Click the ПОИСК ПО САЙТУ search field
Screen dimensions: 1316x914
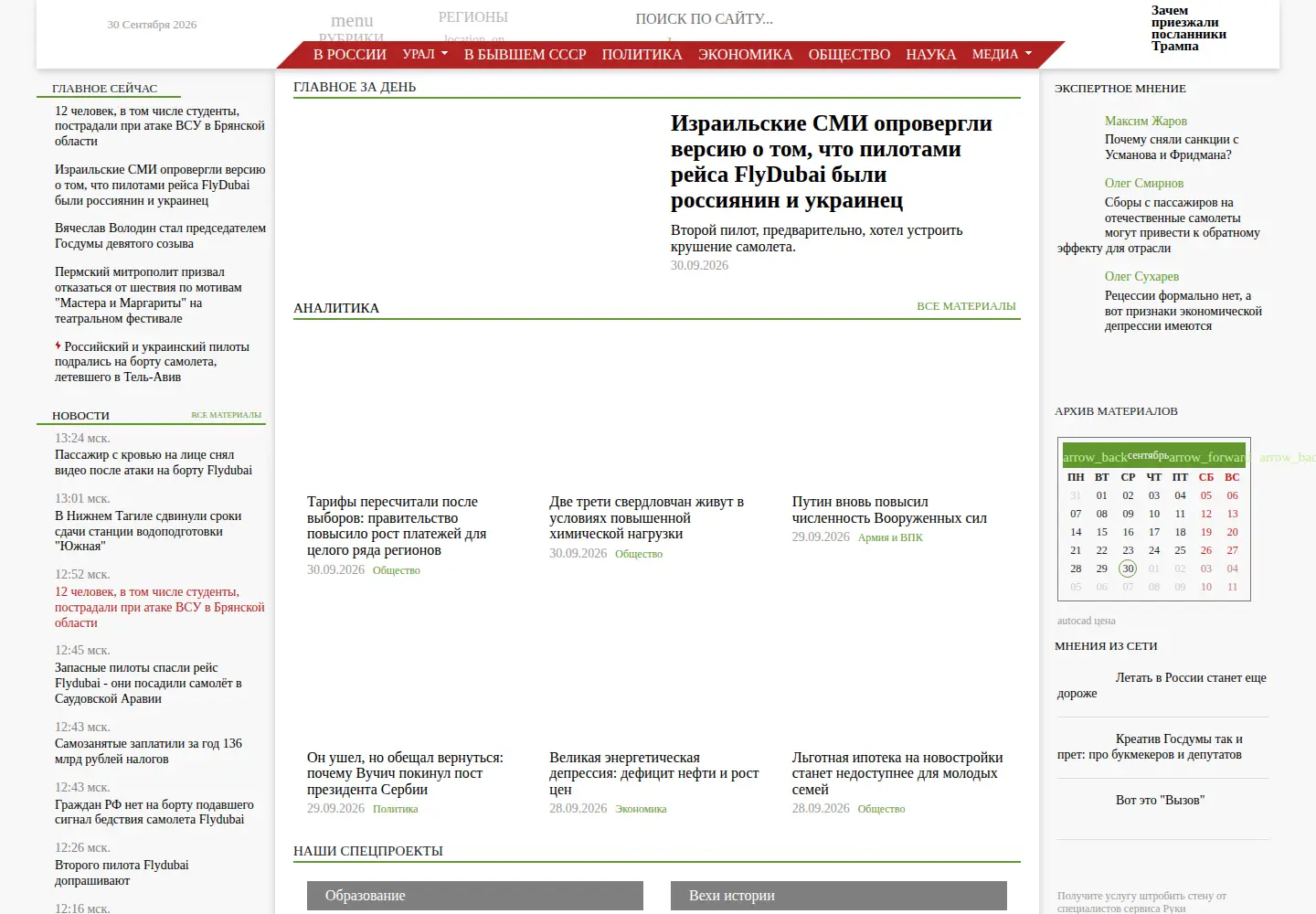[704, 18]
